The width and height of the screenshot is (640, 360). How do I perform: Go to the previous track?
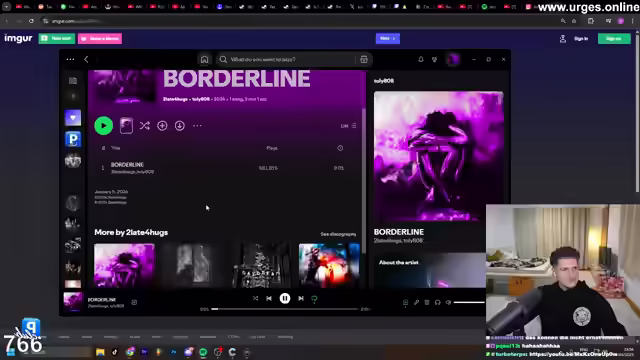[269, 298]
